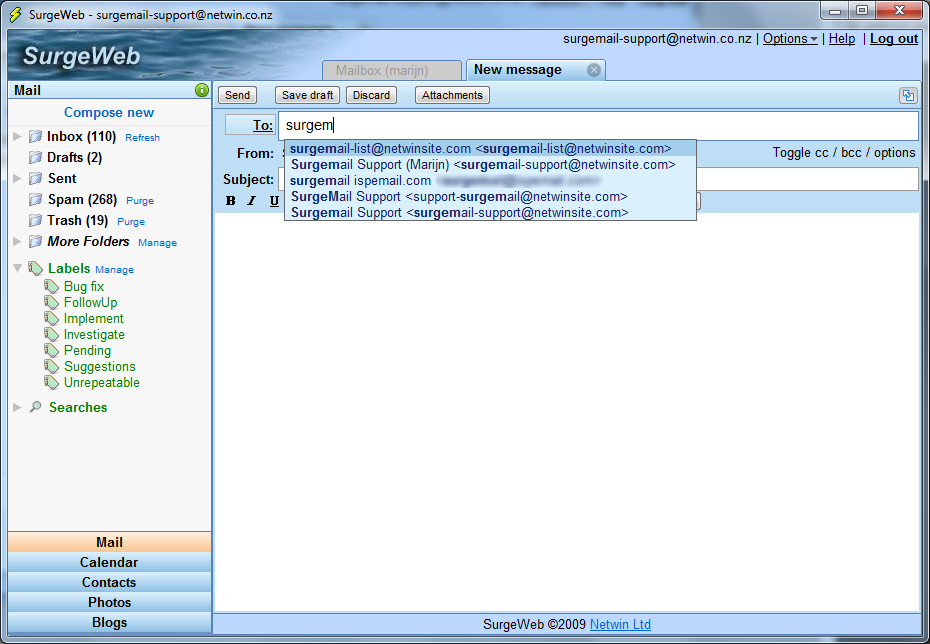Toggle cc / bcc / options fields

point(843,153)
